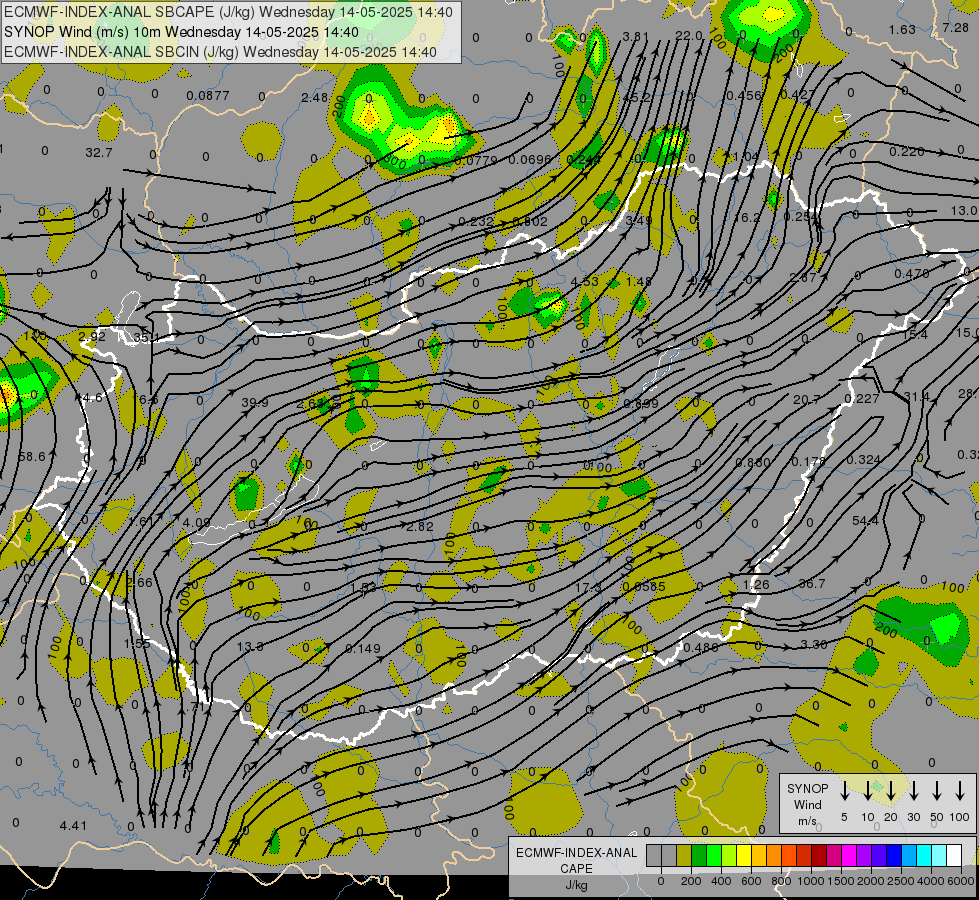Screen dimensions: 979x900
Task: Click the '0.324' value on the map
Action: [x=863, y=459]
